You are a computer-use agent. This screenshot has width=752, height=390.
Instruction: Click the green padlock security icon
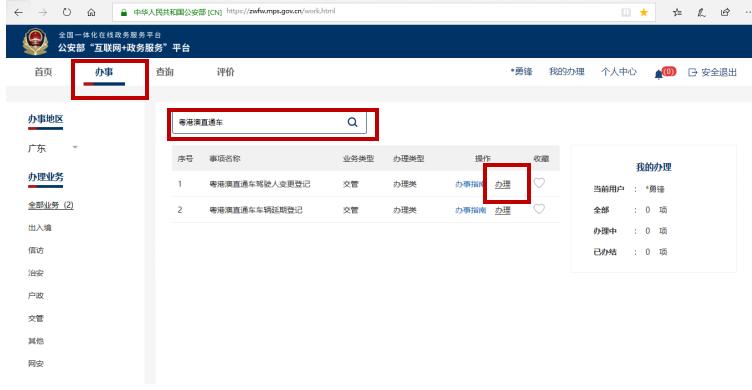[124, 12]
